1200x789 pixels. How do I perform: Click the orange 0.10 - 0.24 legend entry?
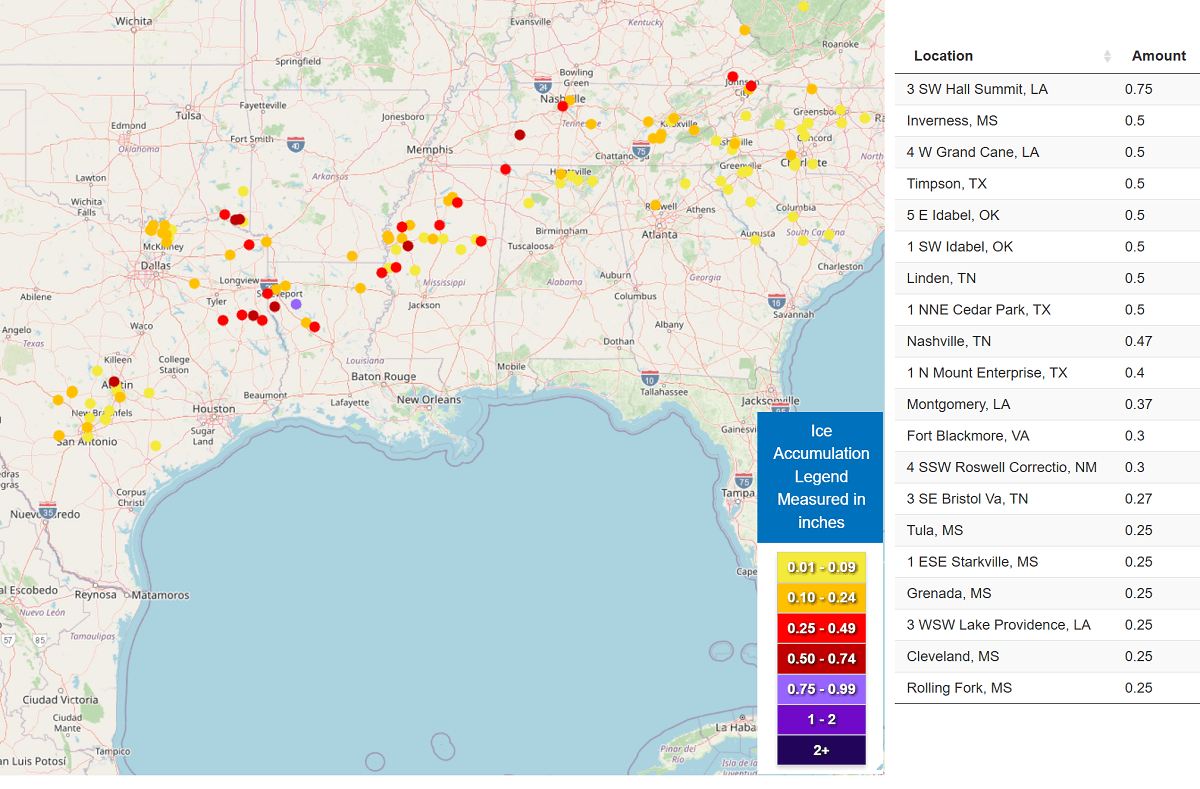pos(821,598)
